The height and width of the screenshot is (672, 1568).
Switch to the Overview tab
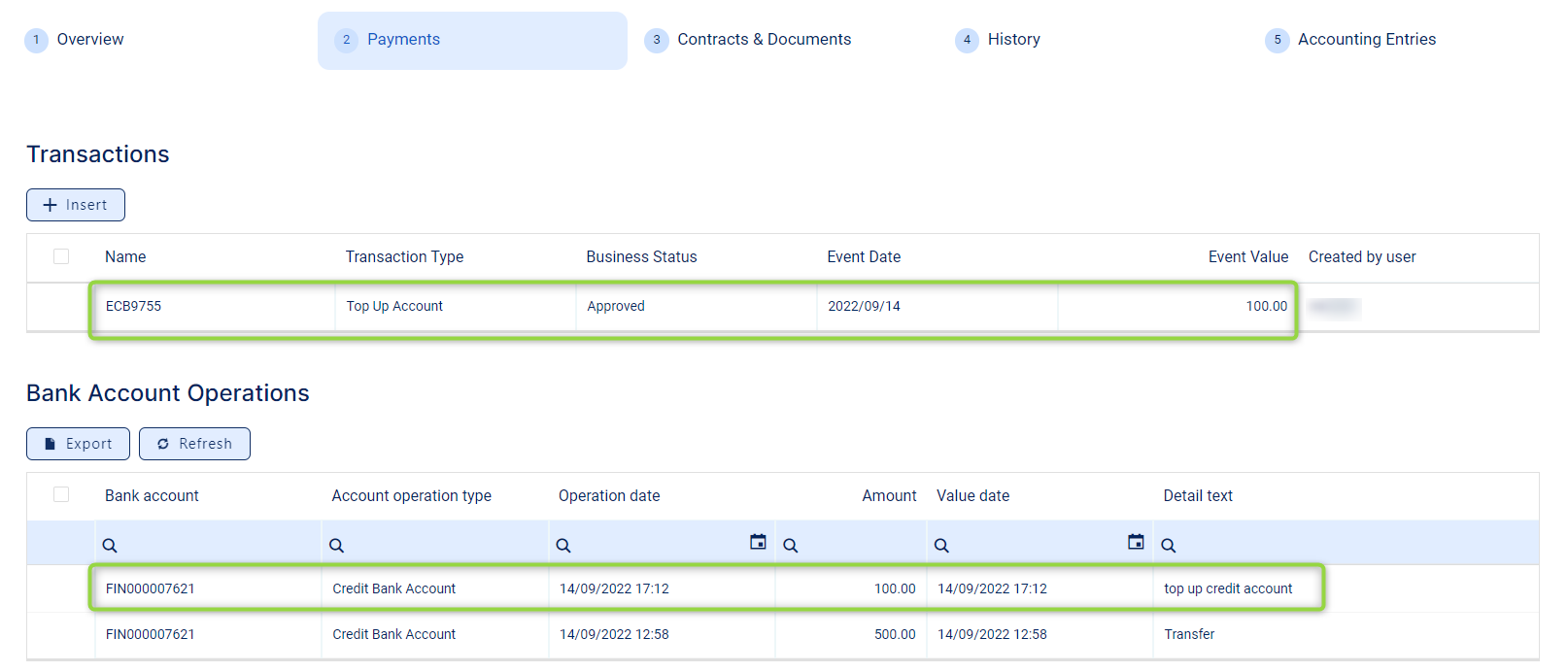pyautogui.click(x=89, y=40)
